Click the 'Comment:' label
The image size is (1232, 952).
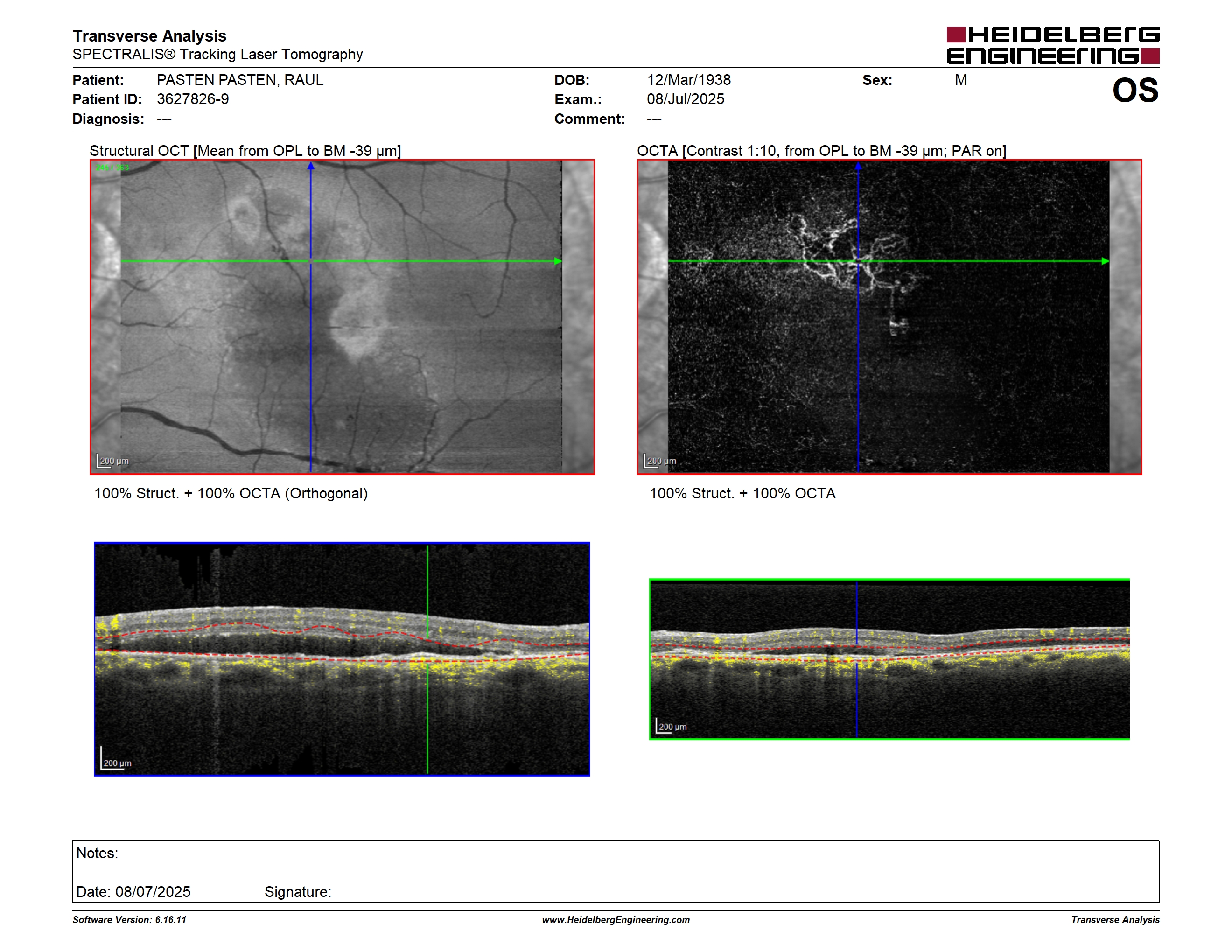coord(589,119)
